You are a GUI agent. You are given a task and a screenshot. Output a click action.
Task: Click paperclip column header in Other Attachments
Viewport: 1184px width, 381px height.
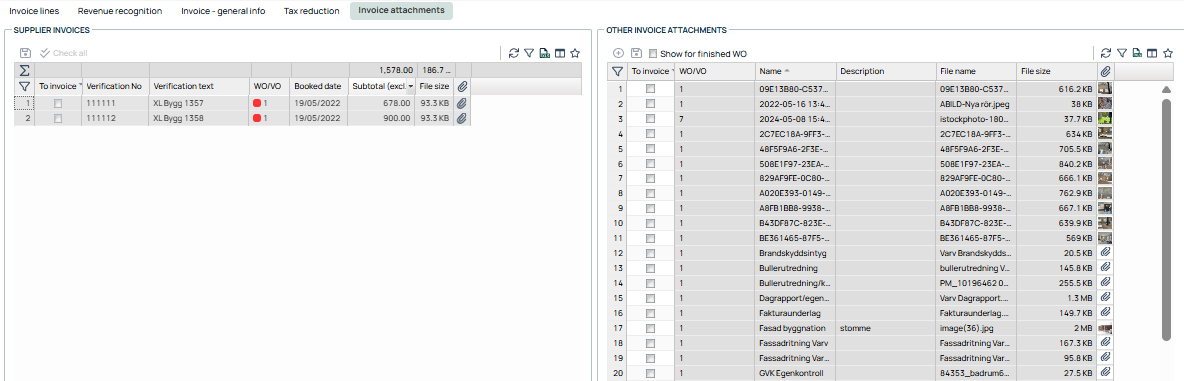[1105, 71]
